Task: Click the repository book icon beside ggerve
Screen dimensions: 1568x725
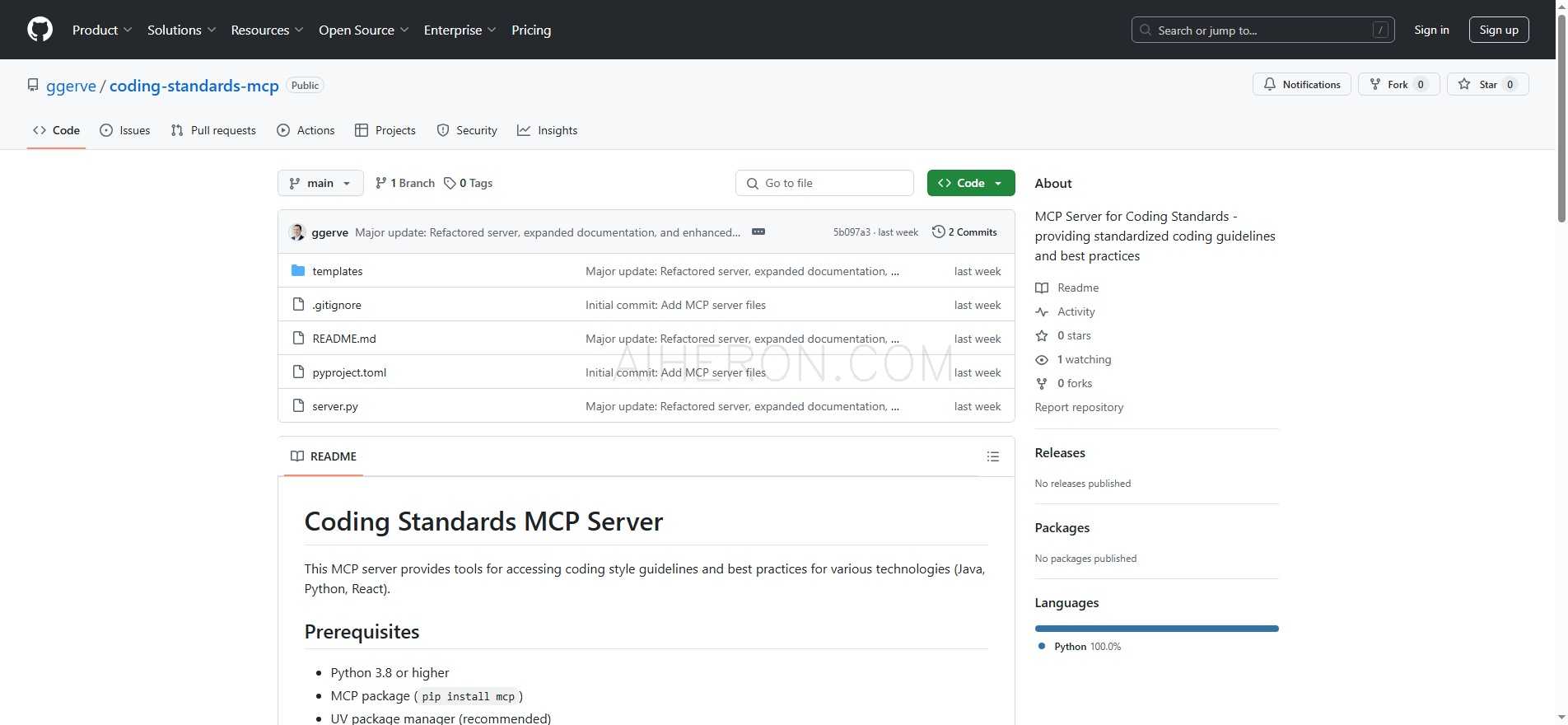Action: coord(33,85)
